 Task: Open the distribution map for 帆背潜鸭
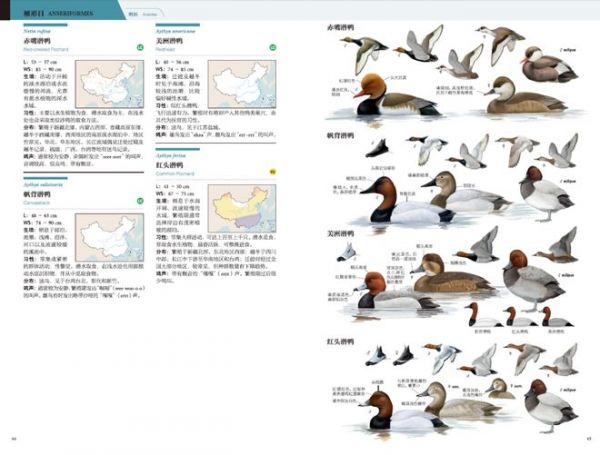pyautogui.click(x=109, y=238)
